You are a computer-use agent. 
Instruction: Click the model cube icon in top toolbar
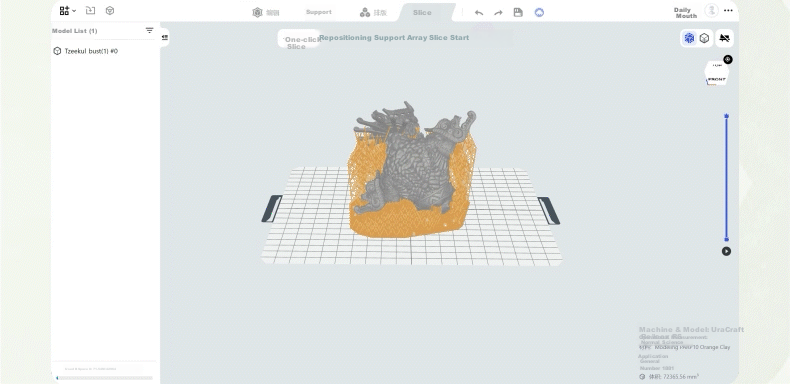tap(110, 11)
